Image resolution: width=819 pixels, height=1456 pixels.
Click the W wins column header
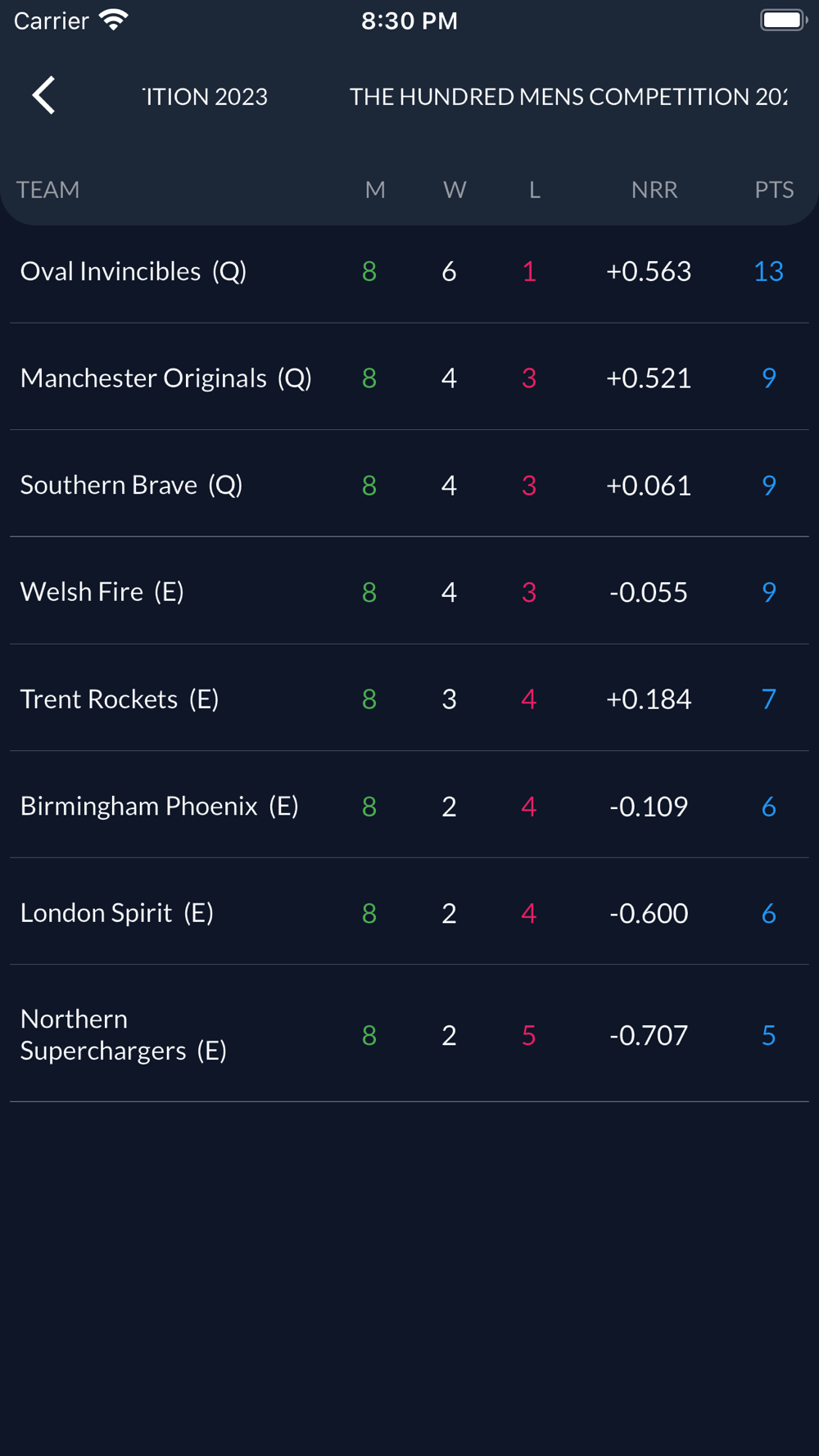(x=455, y=190)
